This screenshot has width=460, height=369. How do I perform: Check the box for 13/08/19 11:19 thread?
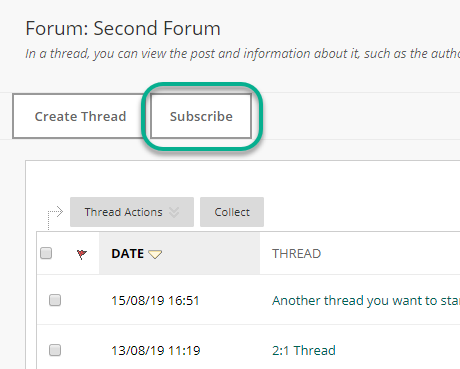[x=55, y=350]
